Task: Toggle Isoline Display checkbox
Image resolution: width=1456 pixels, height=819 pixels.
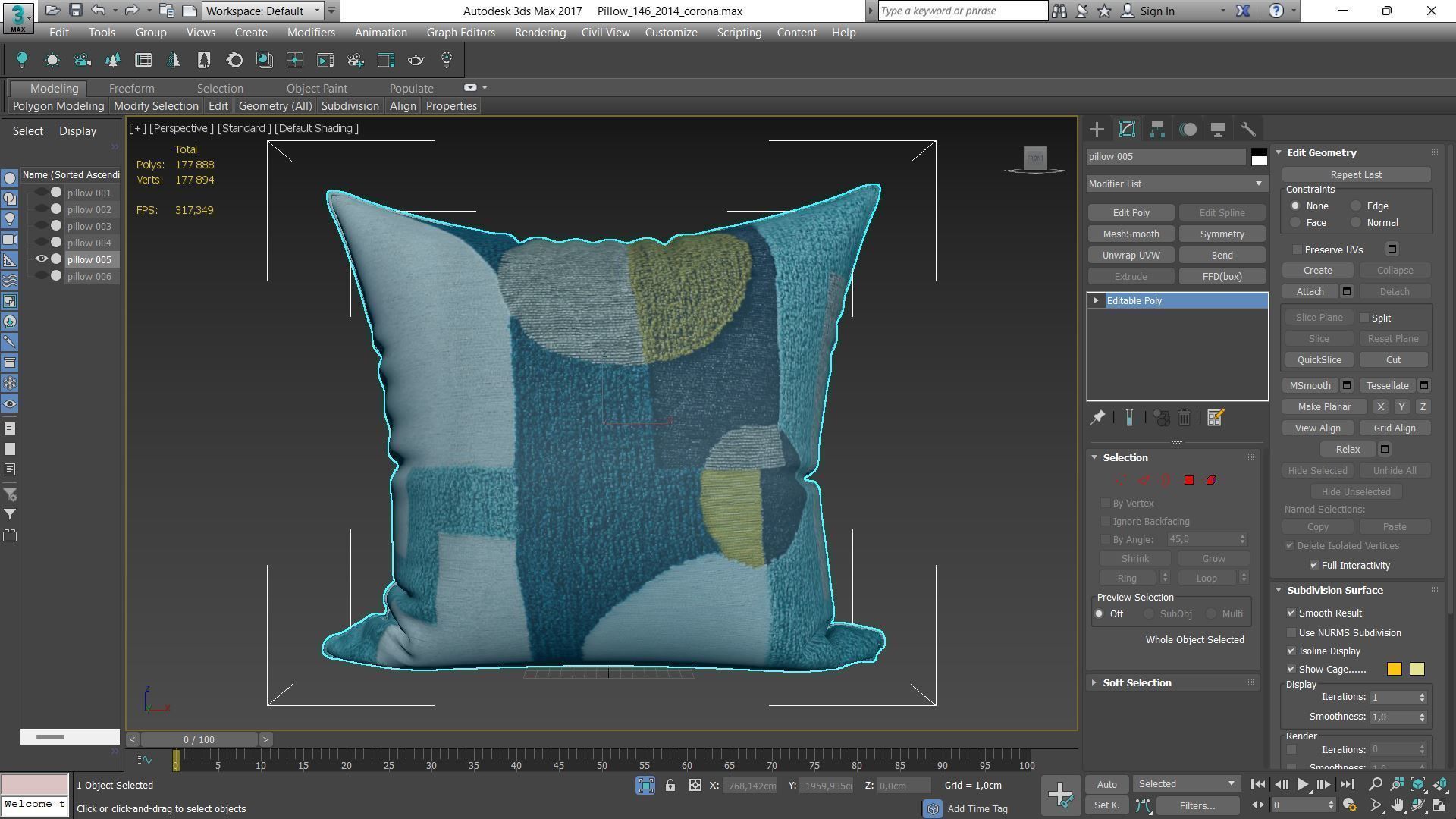Action: [1291, 651]
